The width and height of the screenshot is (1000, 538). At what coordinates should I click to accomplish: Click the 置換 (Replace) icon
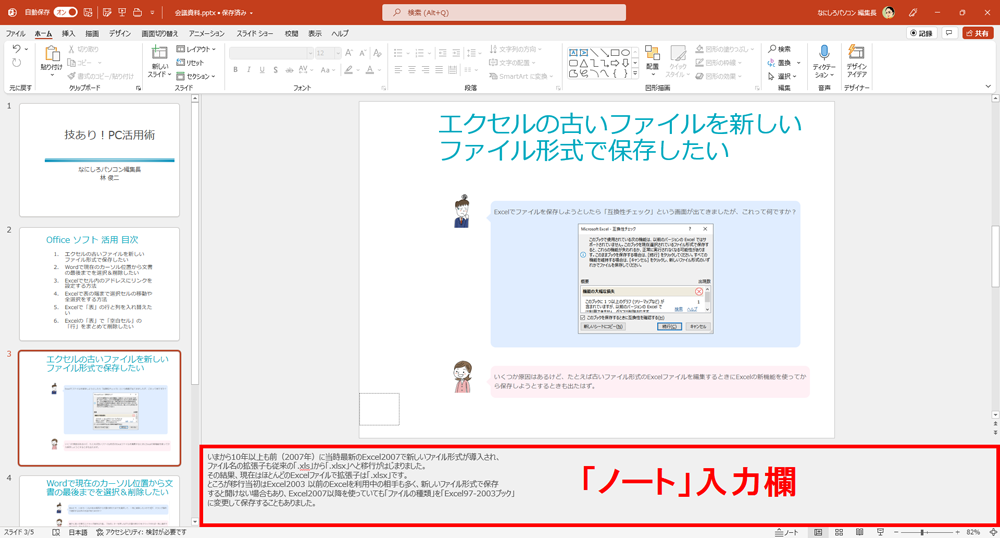click(772, 62)
